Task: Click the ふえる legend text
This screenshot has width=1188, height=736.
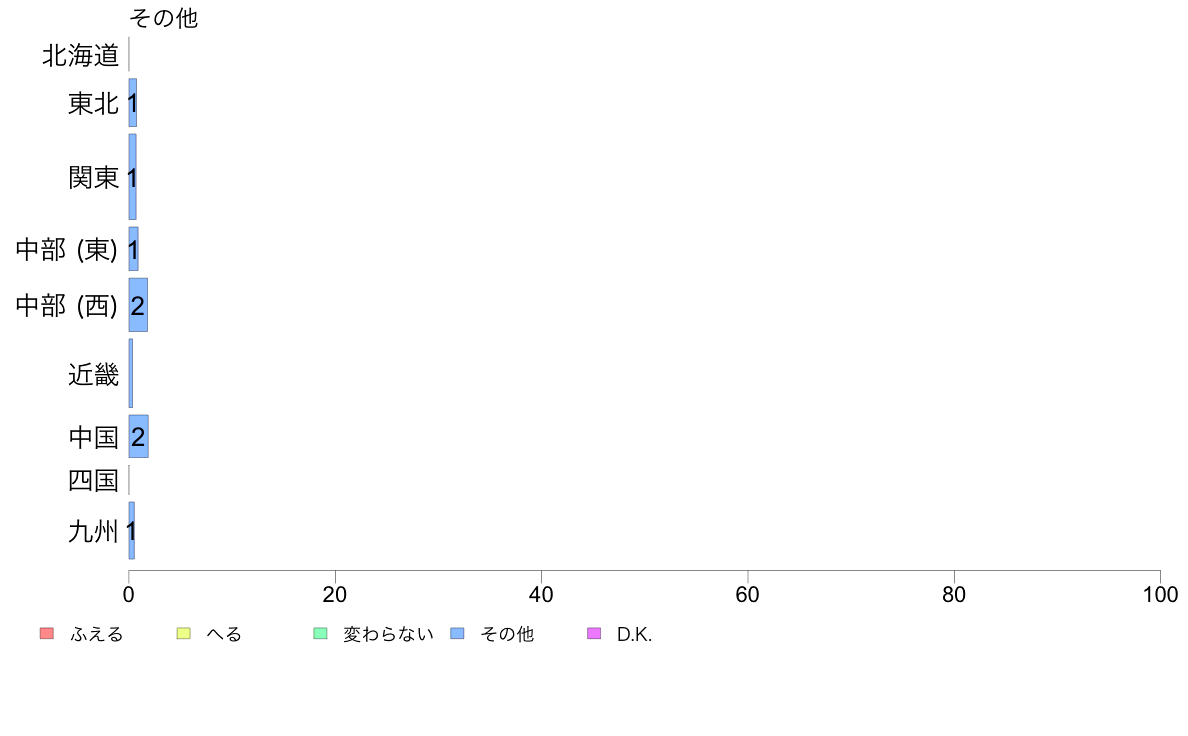Action: (x=96, y=634)
